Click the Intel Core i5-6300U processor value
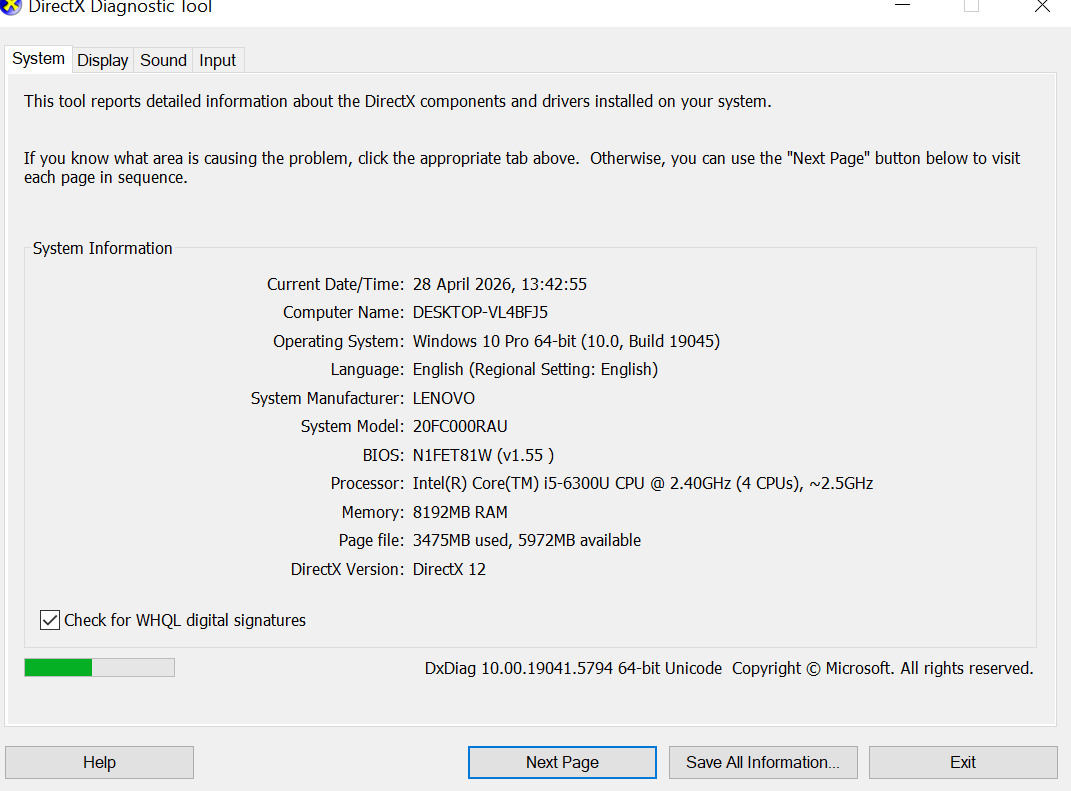 pyautogui.click(x=642, y=484)
